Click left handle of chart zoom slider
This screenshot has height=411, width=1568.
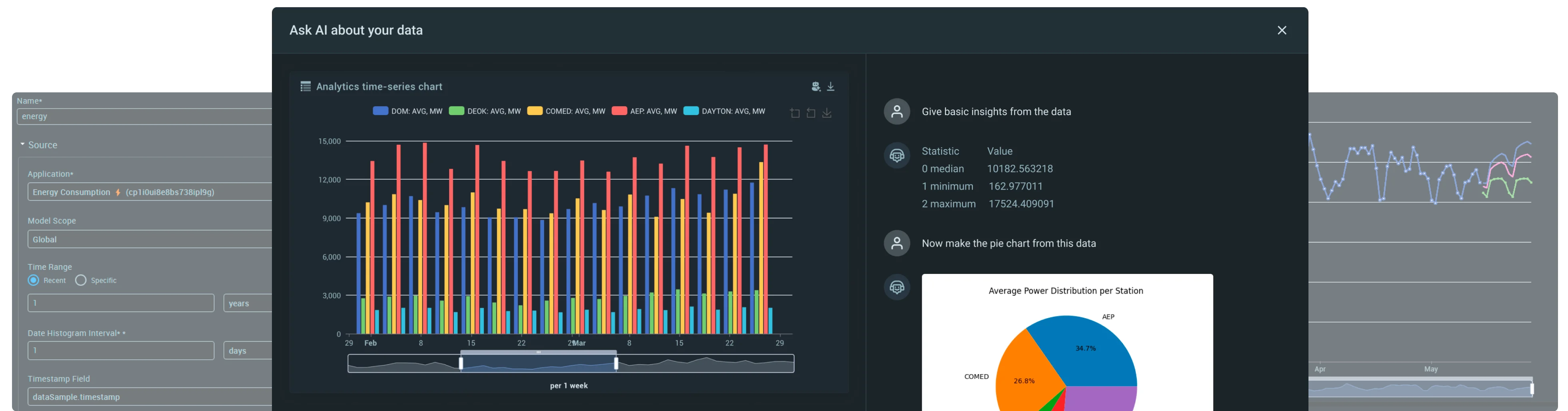tap(461, 363)
